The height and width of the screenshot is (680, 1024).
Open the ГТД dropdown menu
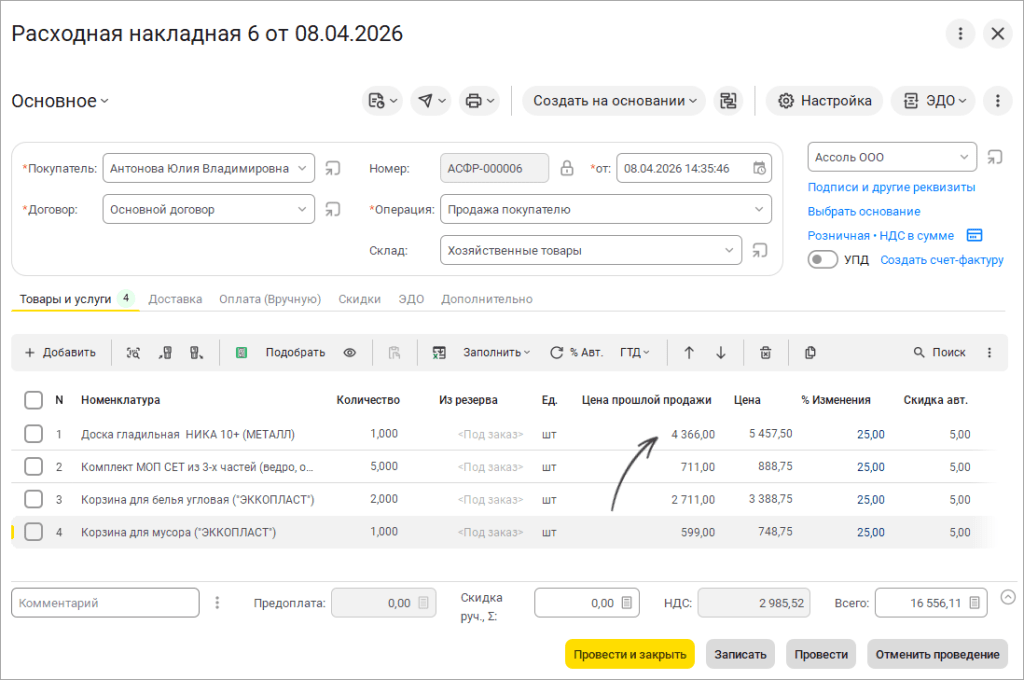pyautogui.click(x=635, y=353)
